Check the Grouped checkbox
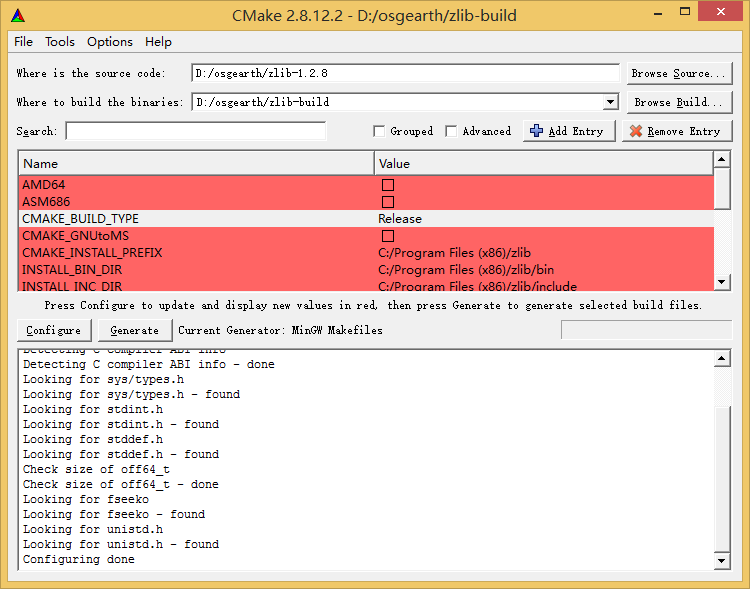Viewport: 750px width, 589px height. click(x=379, y=131)
